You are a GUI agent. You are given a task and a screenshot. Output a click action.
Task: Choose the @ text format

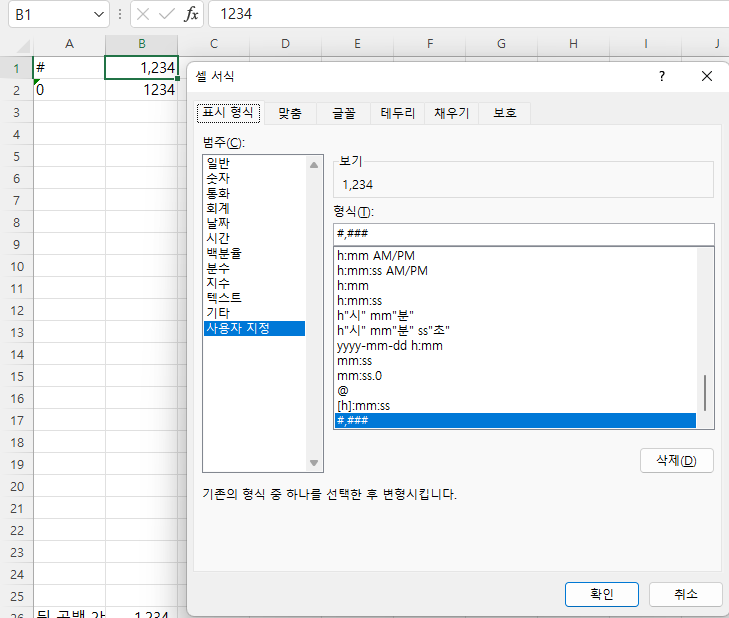point(515,391)
